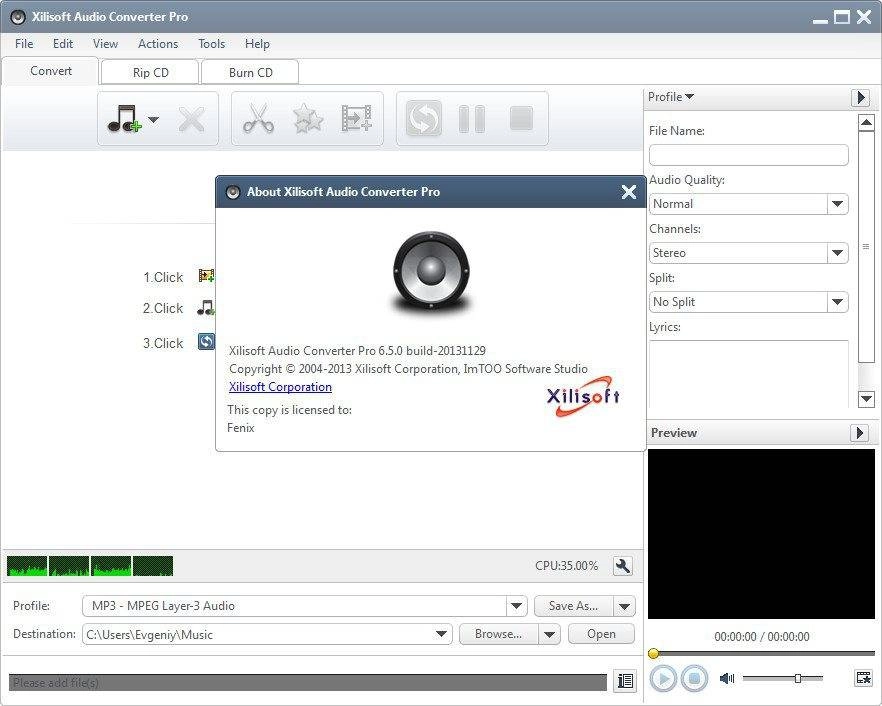This screenshot has height=706, width=882.
Task: Click the Stop toolbar button
Action: (521, 119)
